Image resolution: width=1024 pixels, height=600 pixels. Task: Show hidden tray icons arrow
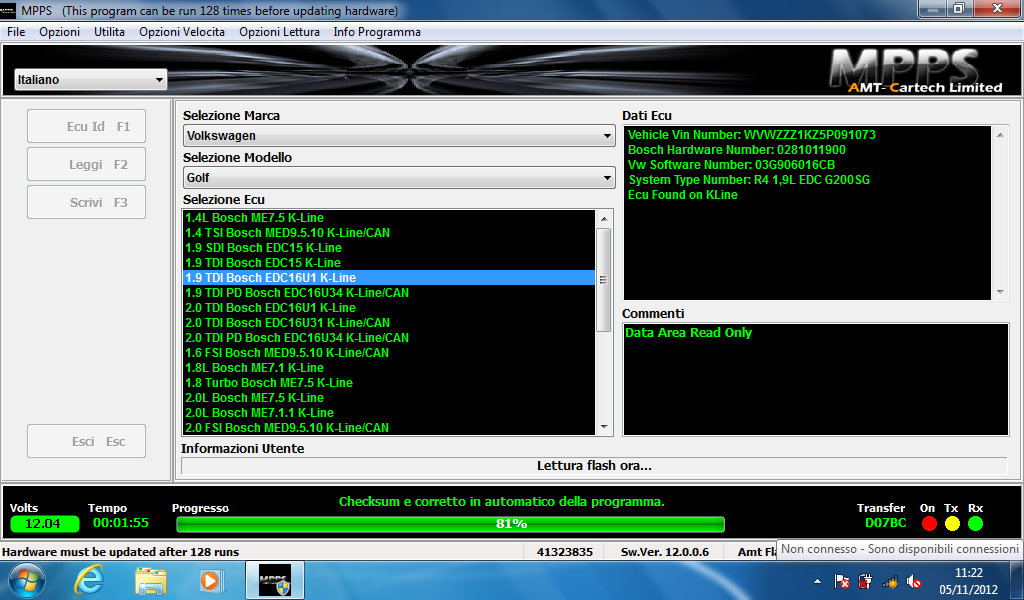pos(817,581)
